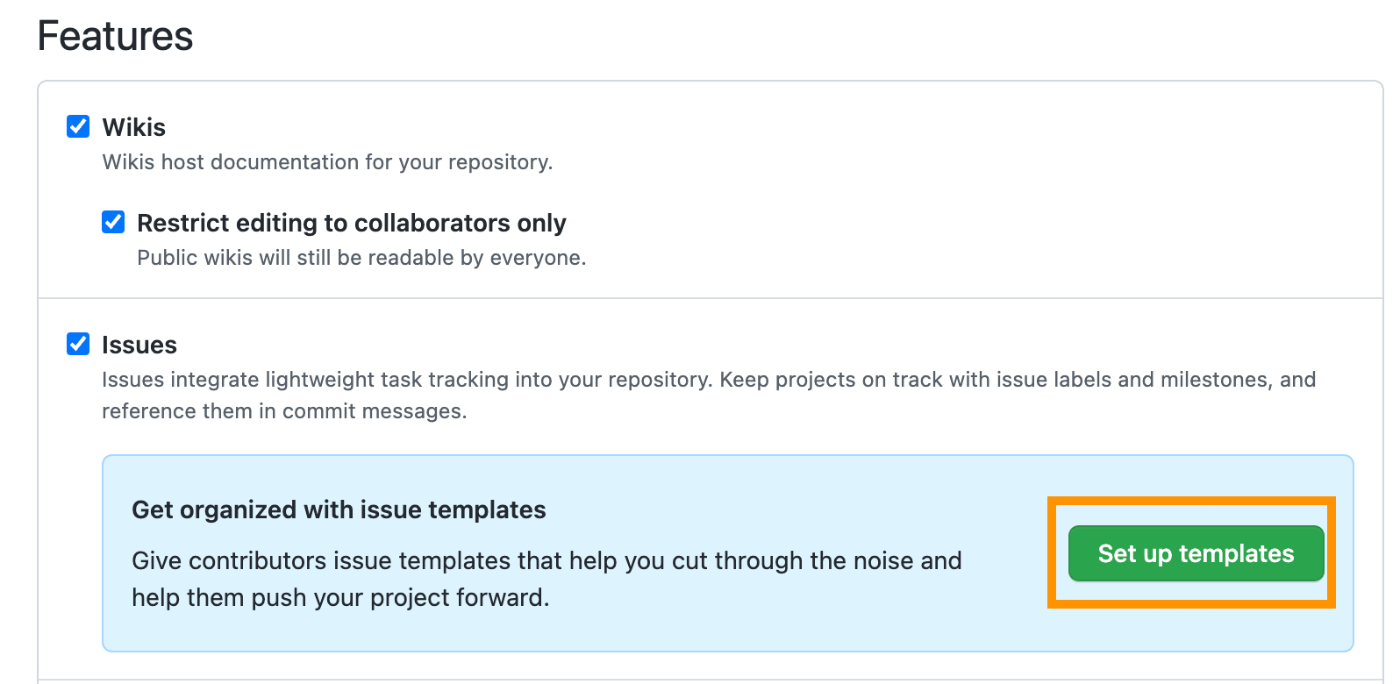
Task: Click Issues integrate lightweight task tracking text
Action: pos(709,380)
